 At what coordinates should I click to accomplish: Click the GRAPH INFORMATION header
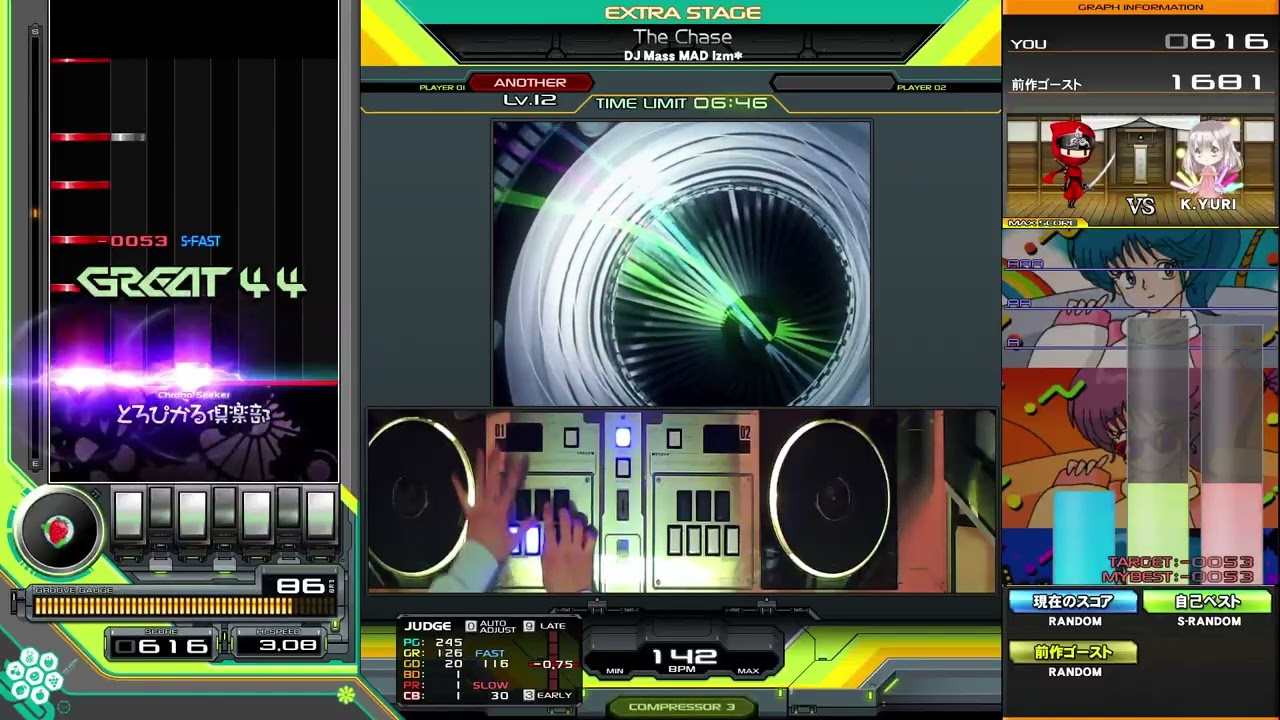point(1140,7)
